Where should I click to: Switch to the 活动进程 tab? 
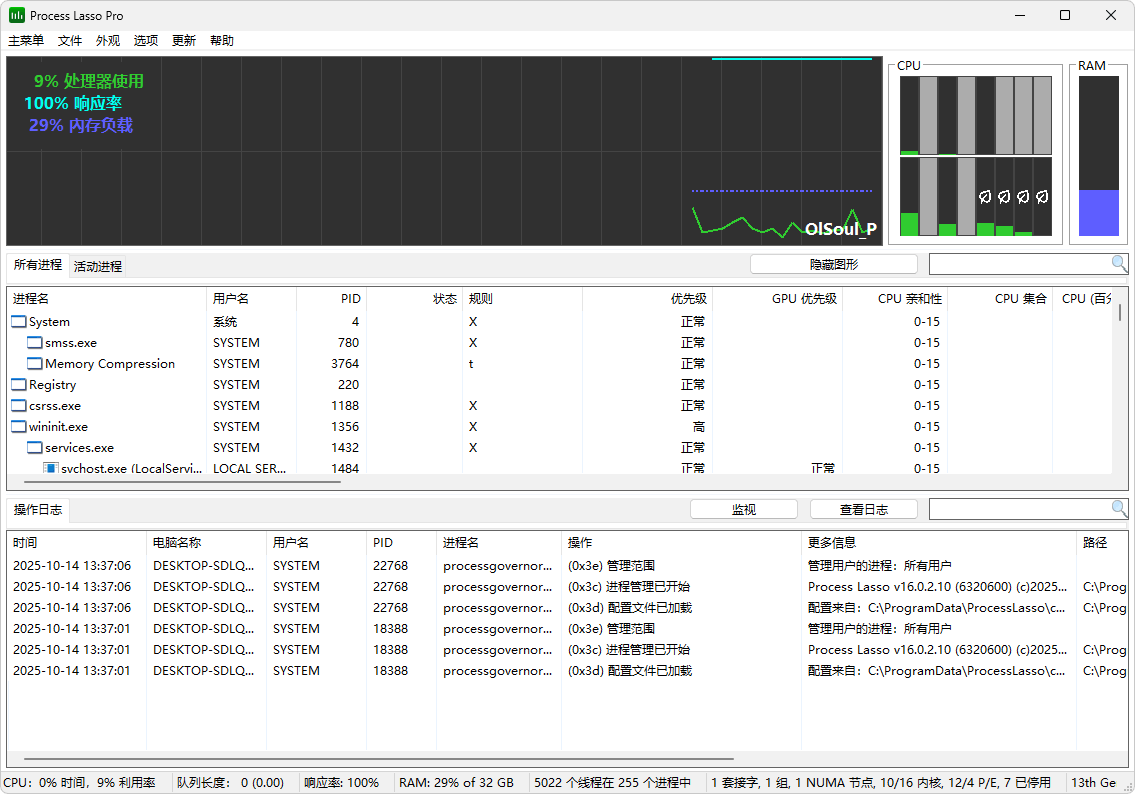(x=96, y=265)
